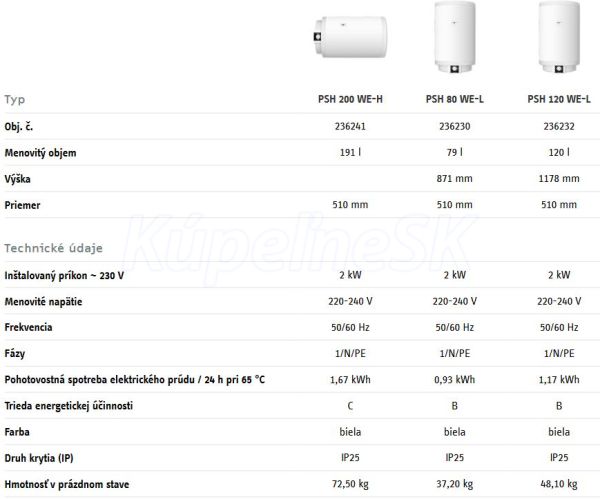
Task: Click the 871 mm height value
Action: (455, 179)
